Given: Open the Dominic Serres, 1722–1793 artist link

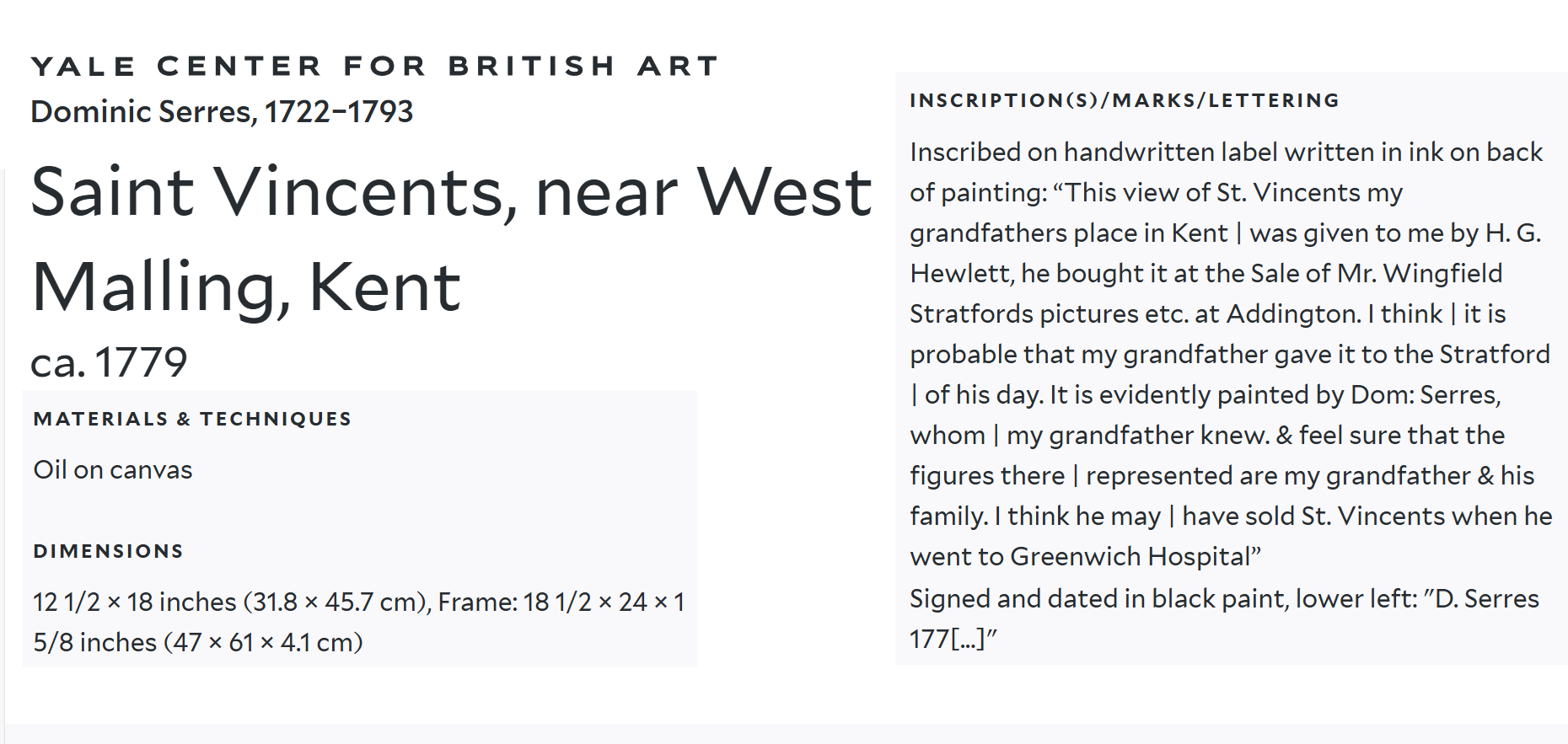Looking at the screenshot, I should click(x=222, y=111).
